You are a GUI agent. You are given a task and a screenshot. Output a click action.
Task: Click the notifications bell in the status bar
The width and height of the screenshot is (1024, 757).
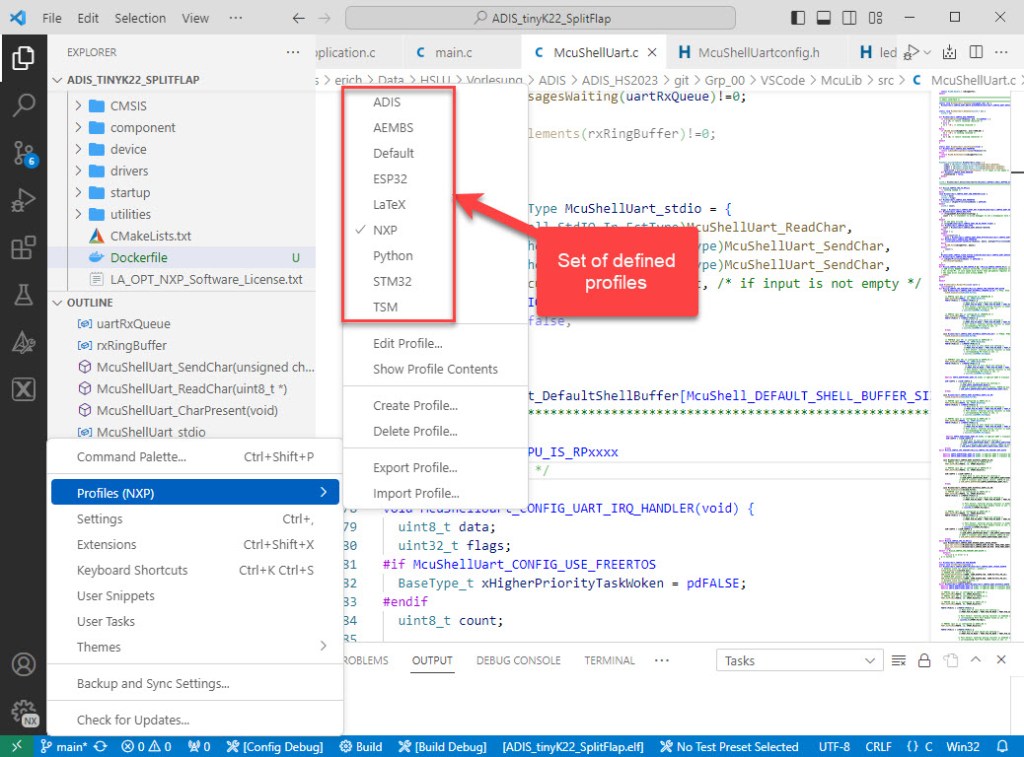(1004, 746)
